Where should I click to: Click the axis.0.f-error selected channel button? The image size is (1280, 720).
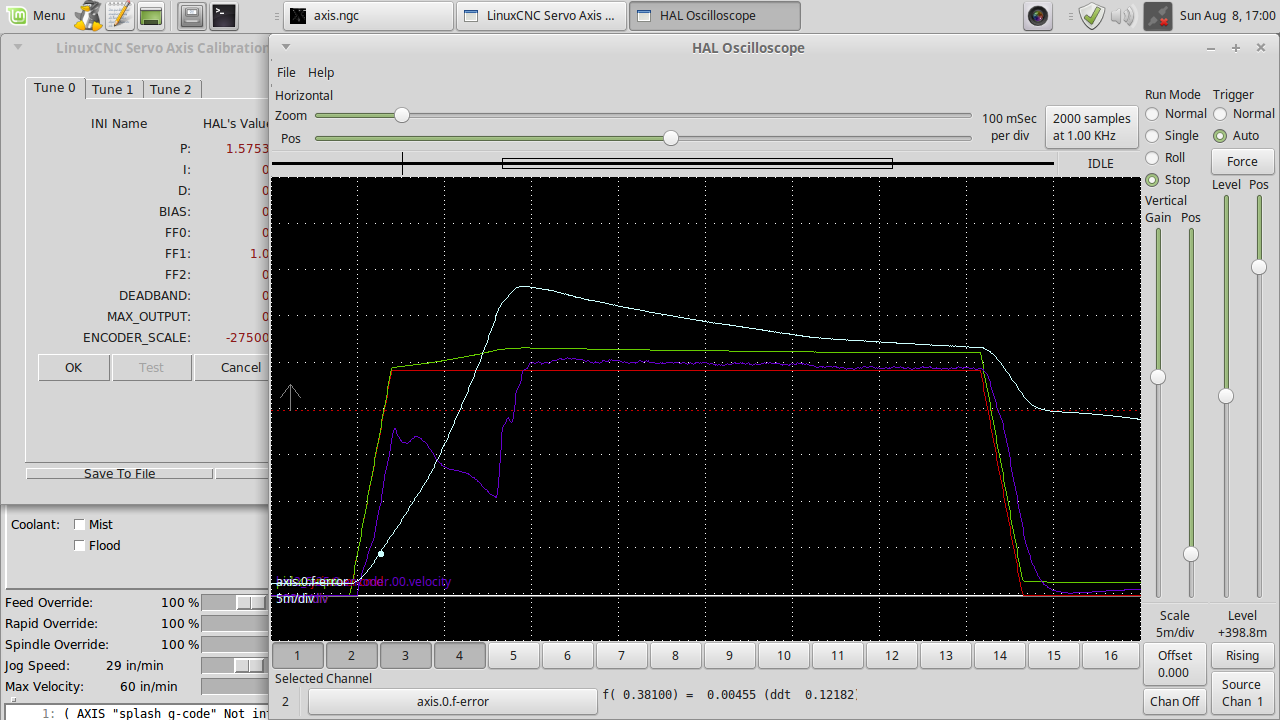click(452, 702)
